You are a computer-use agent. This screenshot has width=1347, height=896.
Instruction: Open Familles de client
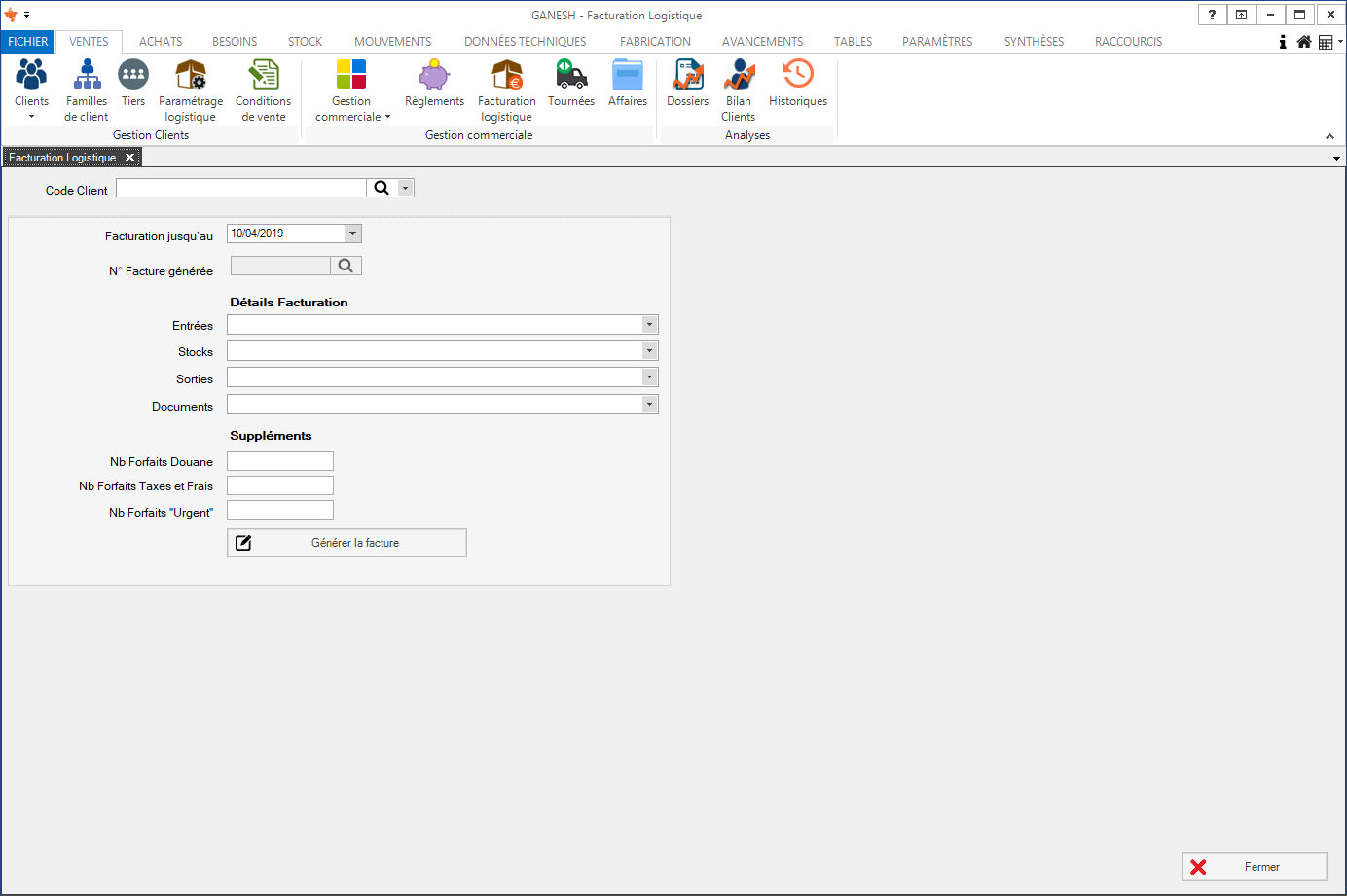coord(87,76)
